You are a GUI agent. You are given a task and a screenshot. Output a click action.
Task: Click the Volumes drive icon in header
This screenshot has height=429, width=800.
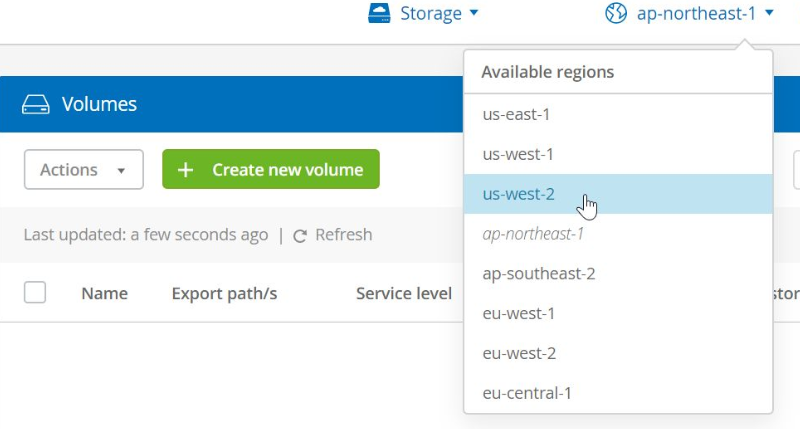point(36,105)
